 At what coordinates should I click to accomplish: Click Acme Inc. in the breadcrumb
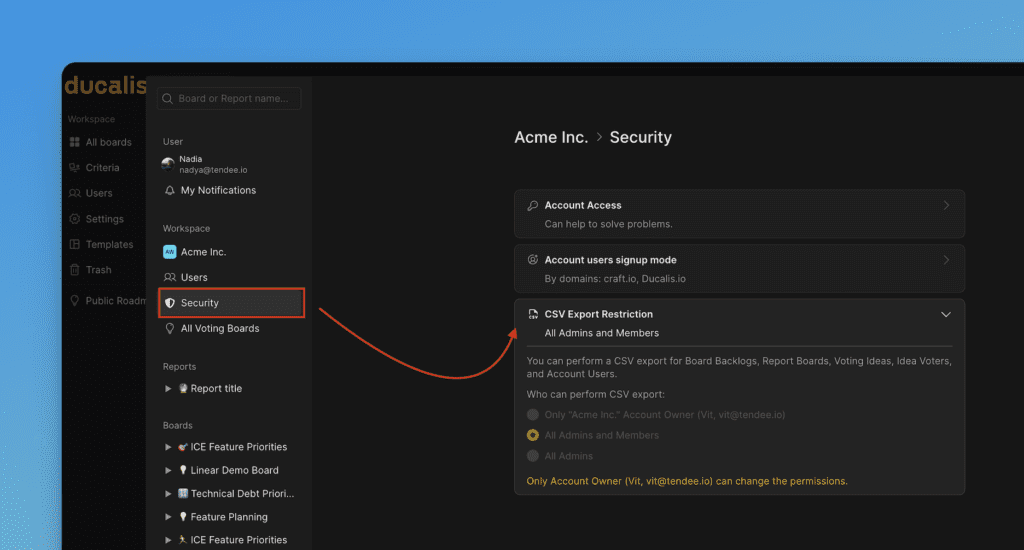pos(551,137)
